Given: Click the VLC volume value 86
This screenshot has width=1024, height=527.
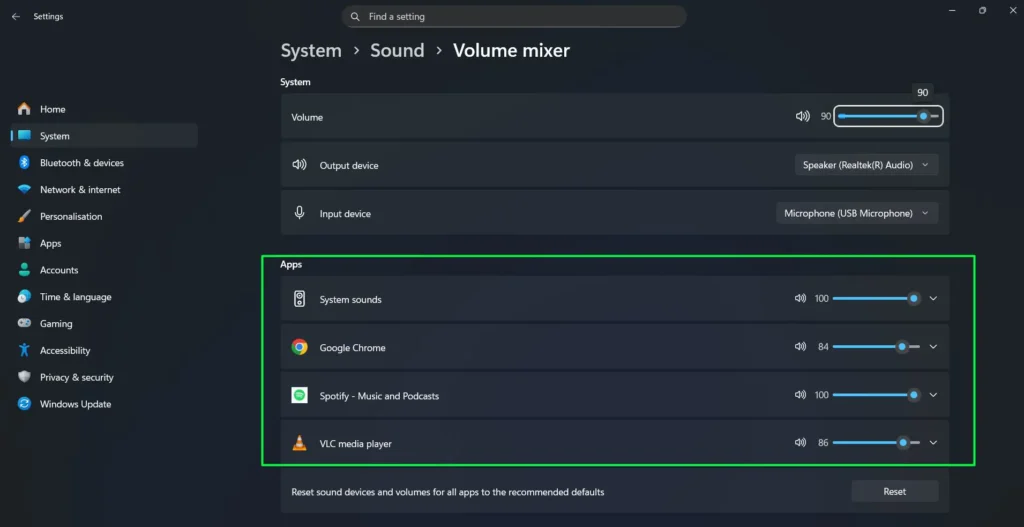Looking at the screenshot, I should (x=823, y=443).
